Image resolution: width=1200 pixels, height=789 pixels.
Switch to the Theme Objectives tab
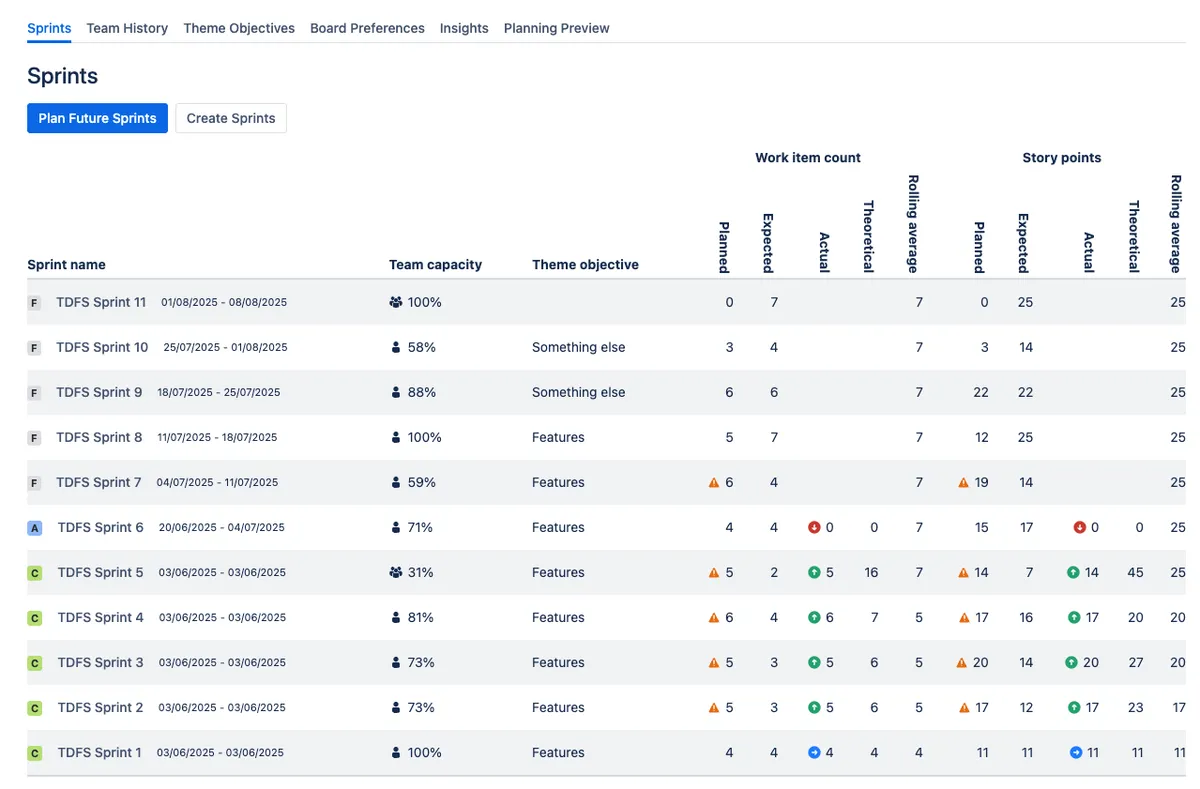click(239, 28)
